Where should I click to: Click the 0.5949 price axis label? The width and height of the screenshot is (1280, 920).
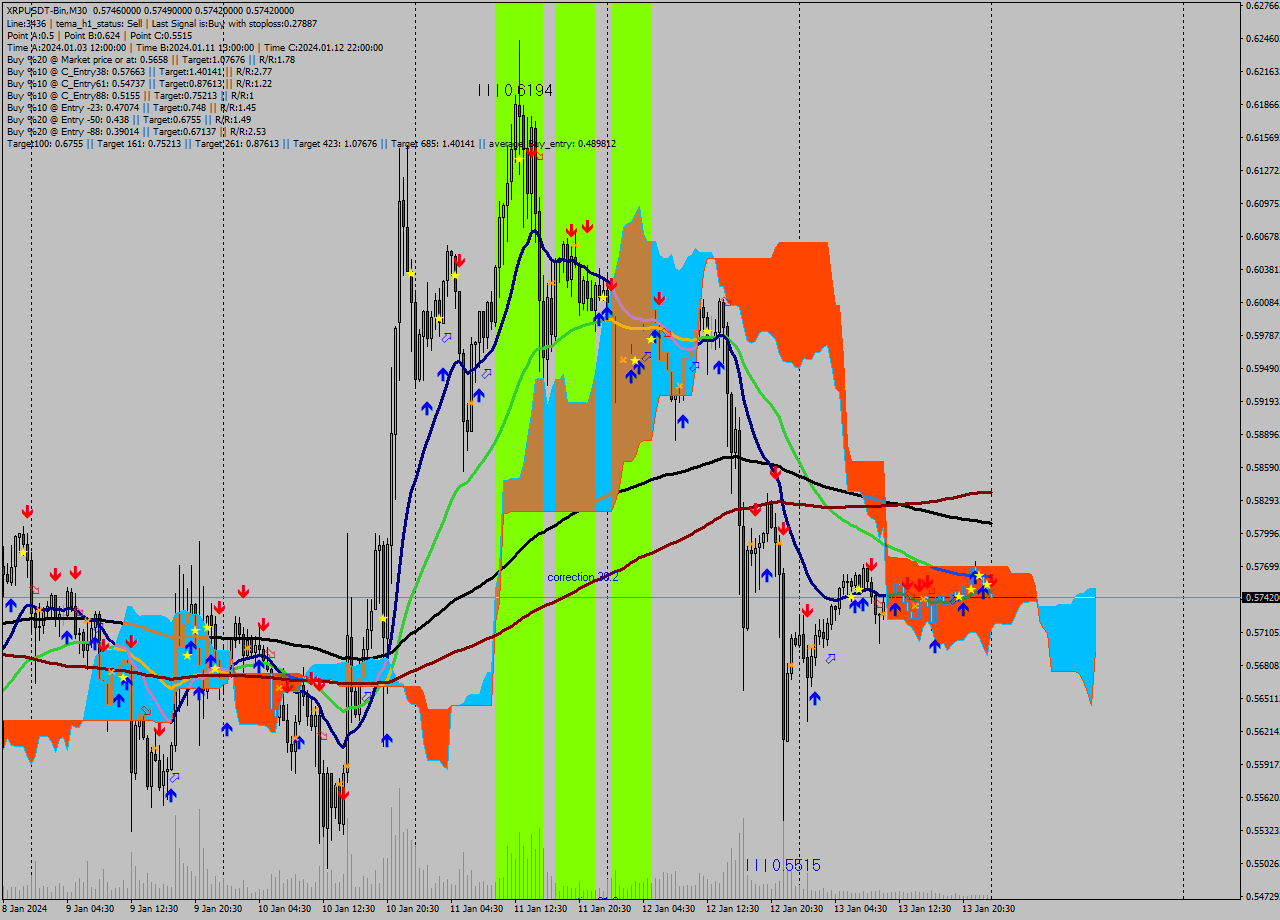1262,368
